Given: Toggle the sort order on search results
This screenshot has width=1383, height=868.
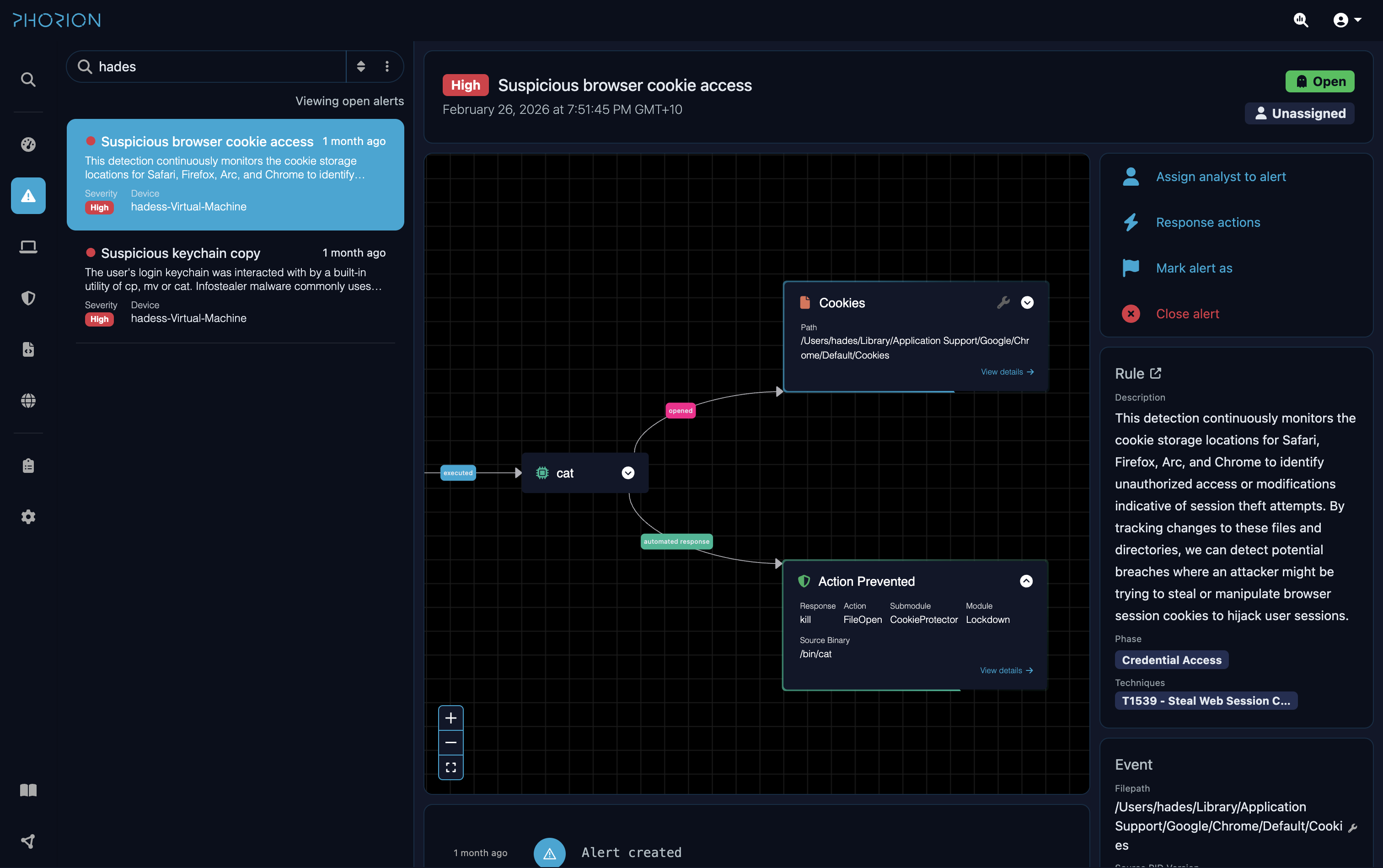Looking at the screenshot, I should [361, 66].
